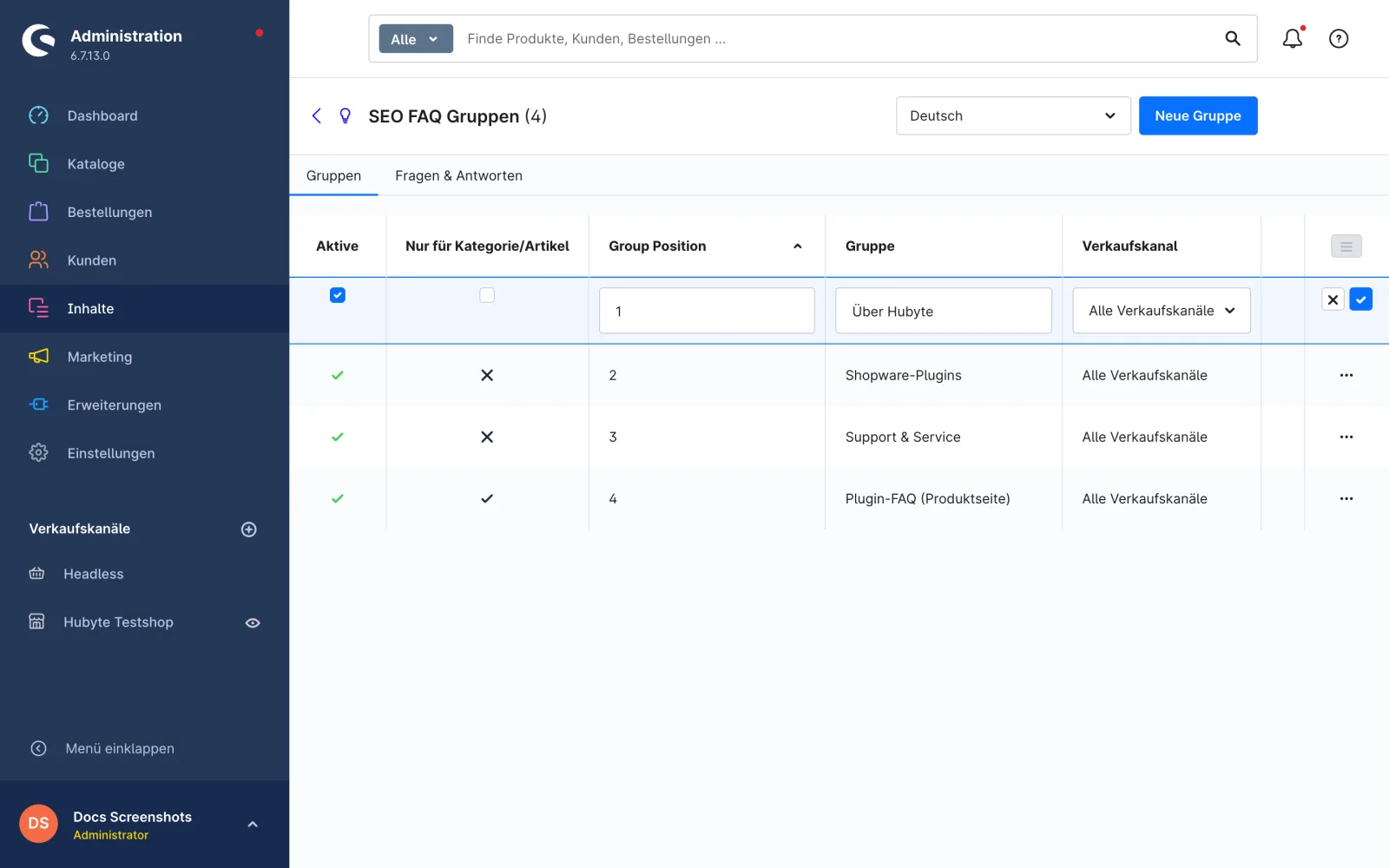Screen dimensions: 1389x868
Task: Open actions menu for Support & Service row
Action: [x=1346, y=437]
